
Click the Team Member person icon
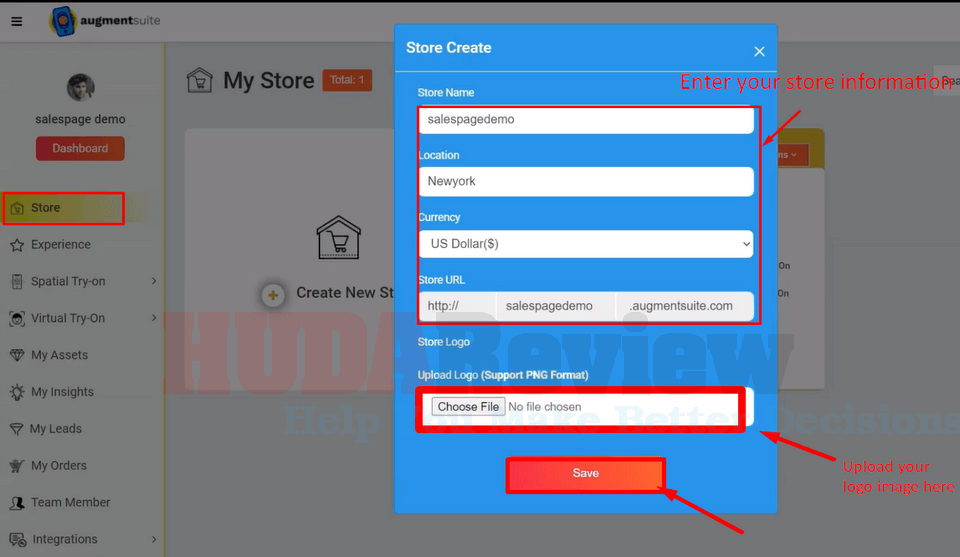[17, 503]
